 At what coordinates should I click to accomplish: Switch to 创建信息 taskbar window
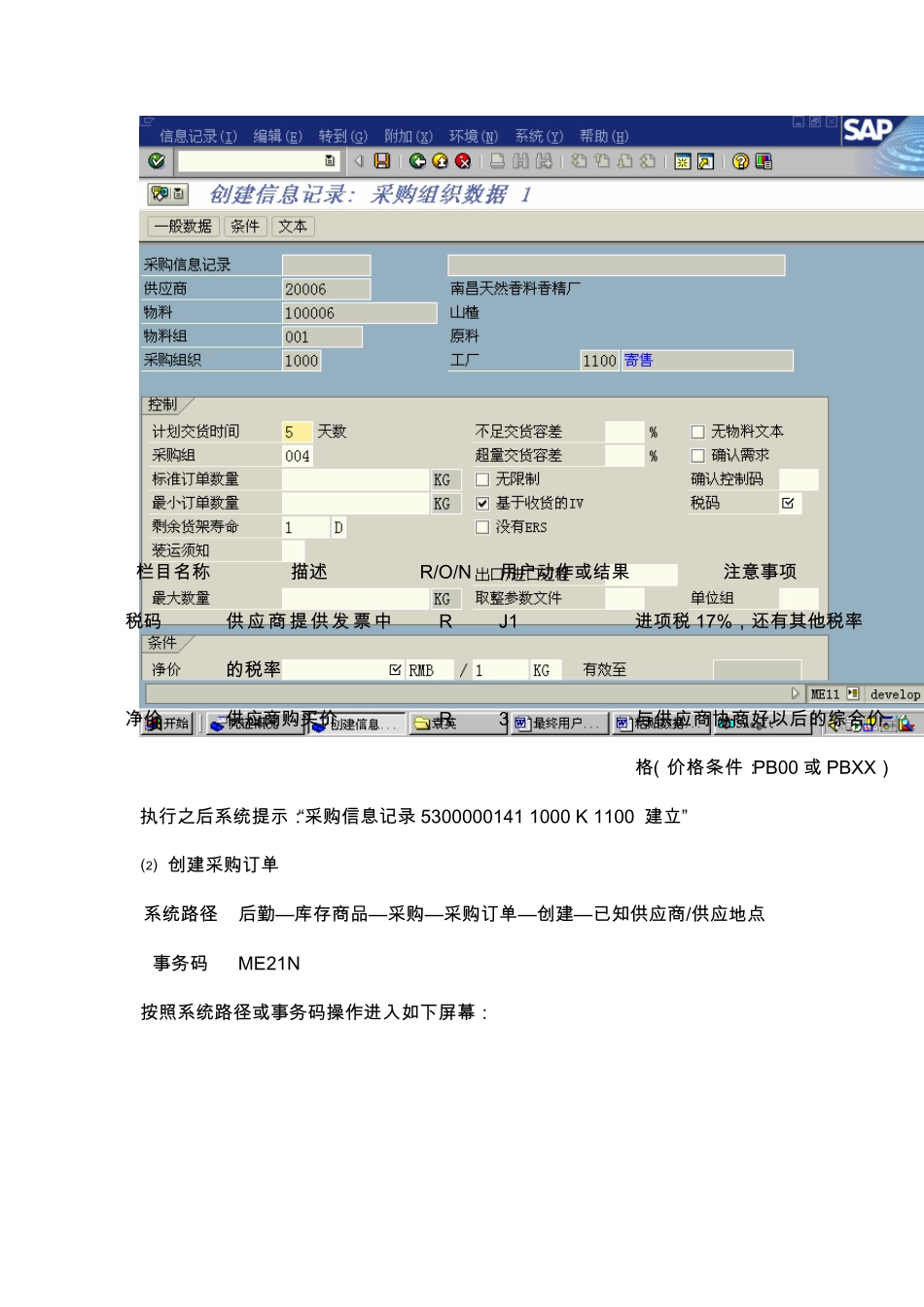coord(356,724)
